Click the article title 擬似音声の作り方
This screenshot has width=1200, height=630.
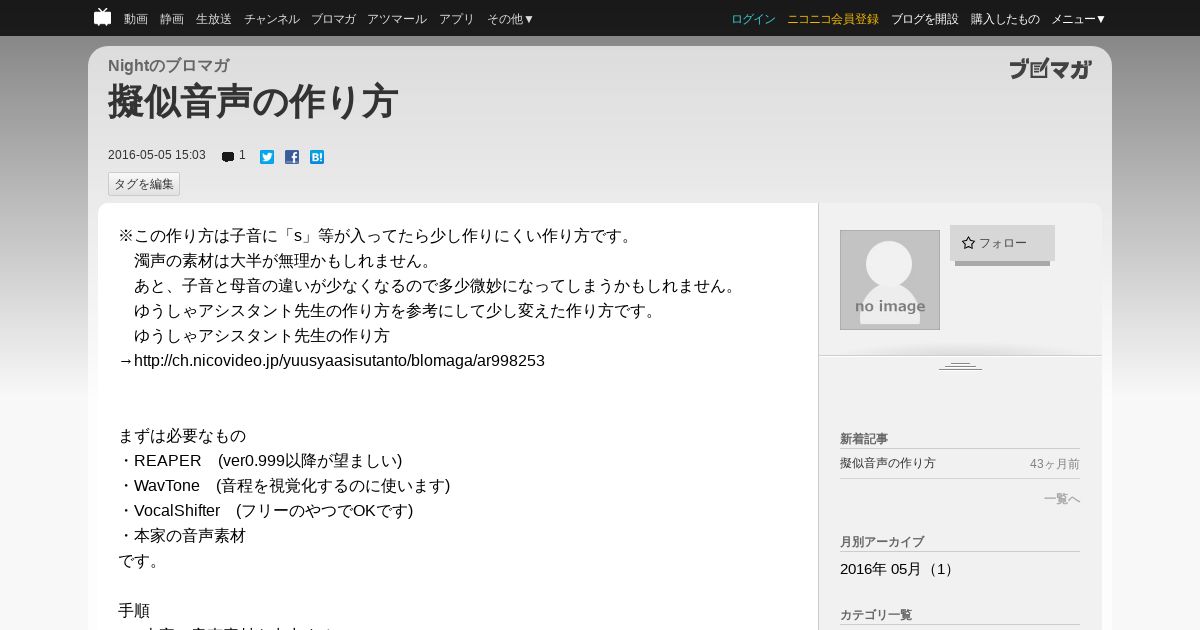(253, 102)
